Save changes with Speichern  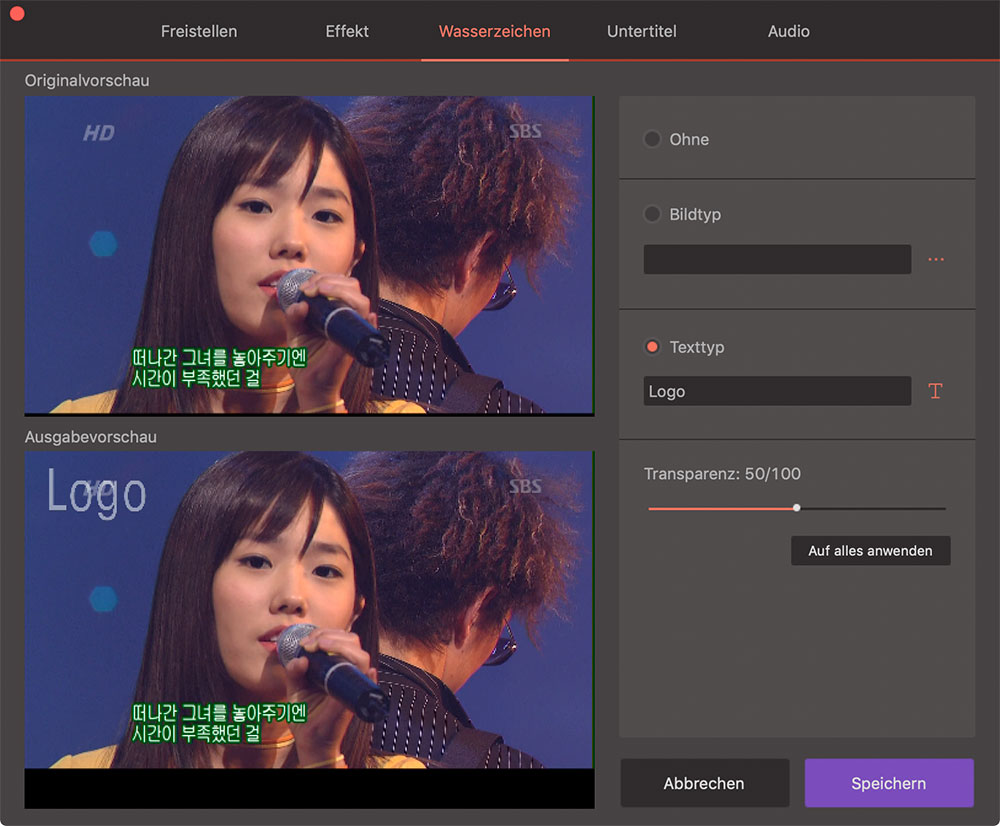pos(889,783)
